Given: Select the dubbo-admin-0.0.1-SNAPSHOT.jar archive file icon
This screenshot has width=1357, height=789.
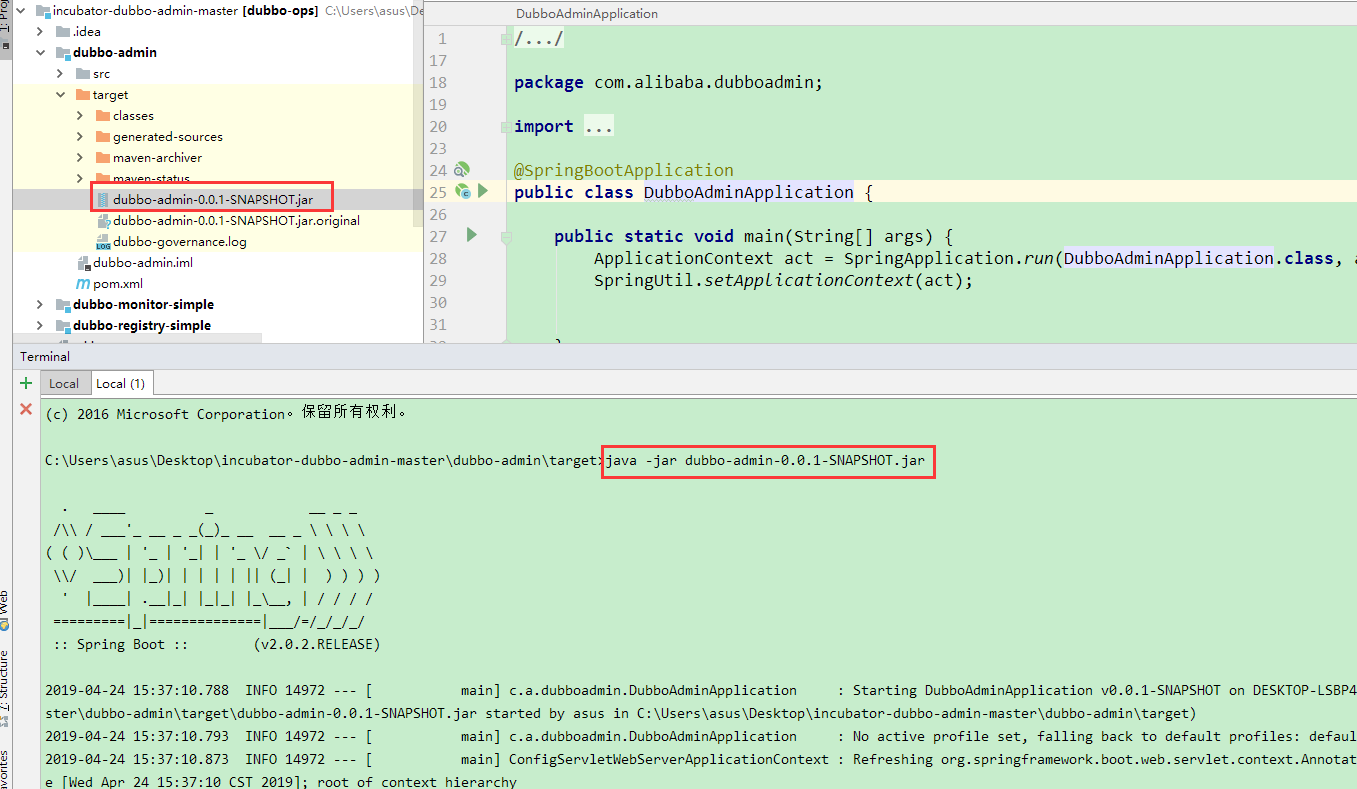Looking at the screenshot, I should [x=103, y=200].
